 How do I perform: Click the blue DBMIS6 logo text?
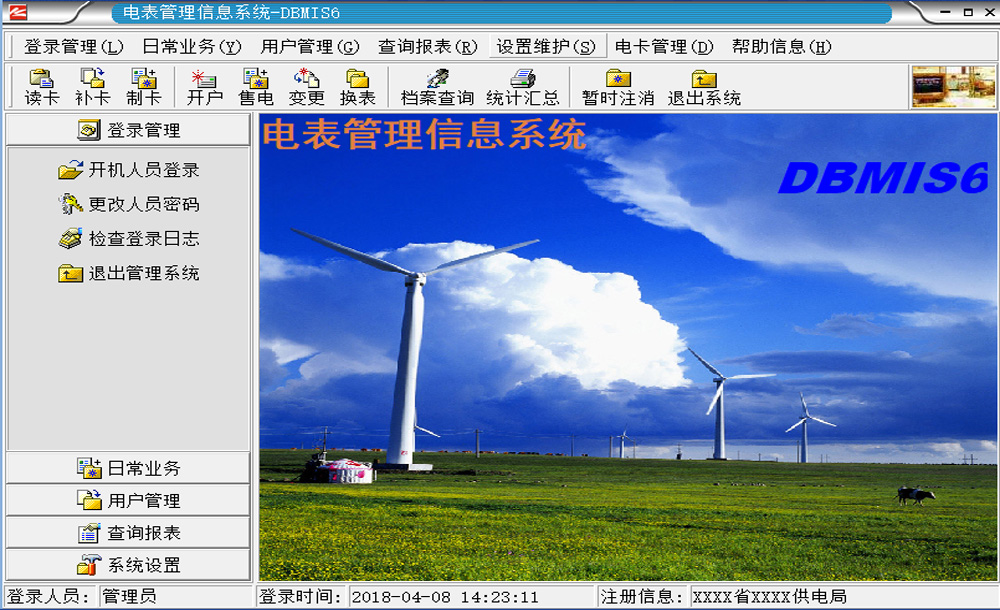click(883, 178)
